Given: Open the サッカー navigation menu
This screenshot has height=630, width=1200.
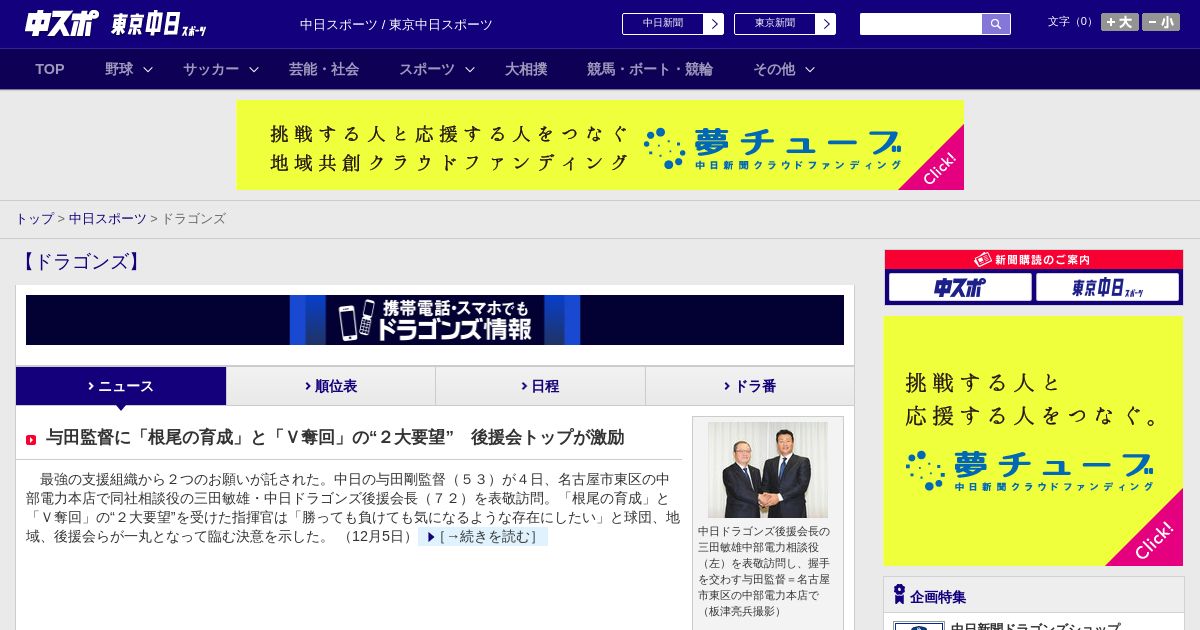Looking at the screenshot, I should tap(211, 69).
